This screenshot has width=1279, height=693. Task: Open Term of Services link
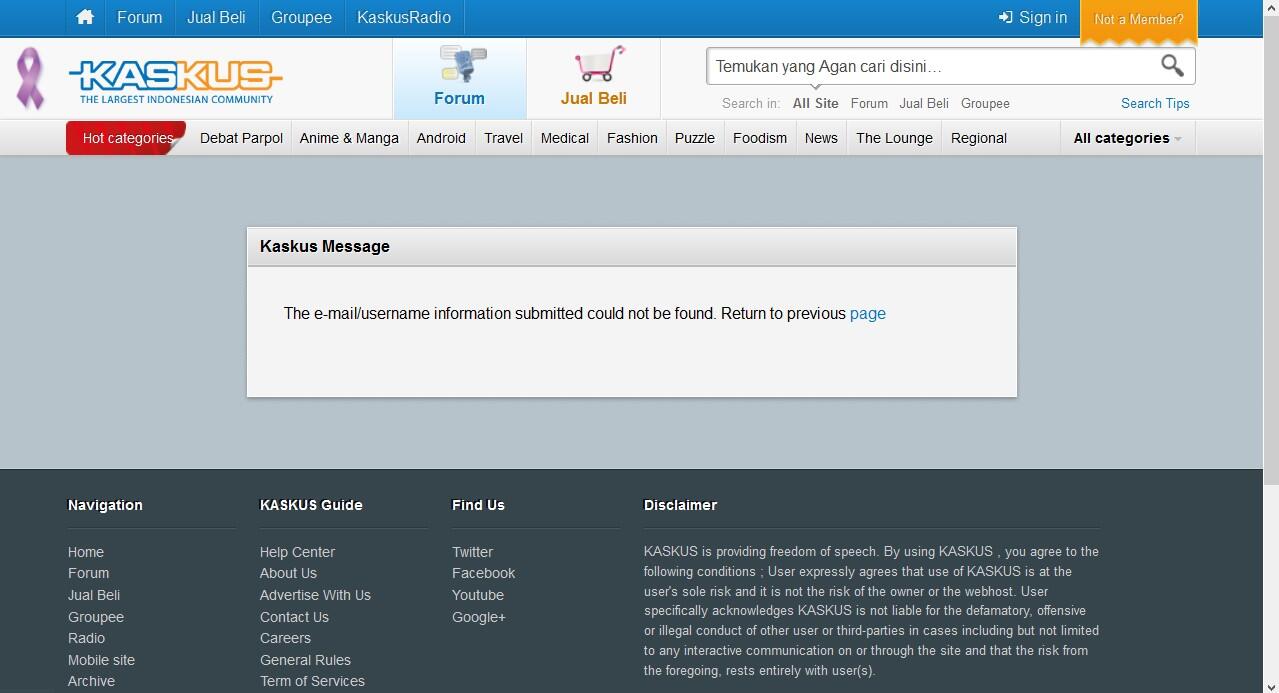pyautogui.click(x=312, y=681)
